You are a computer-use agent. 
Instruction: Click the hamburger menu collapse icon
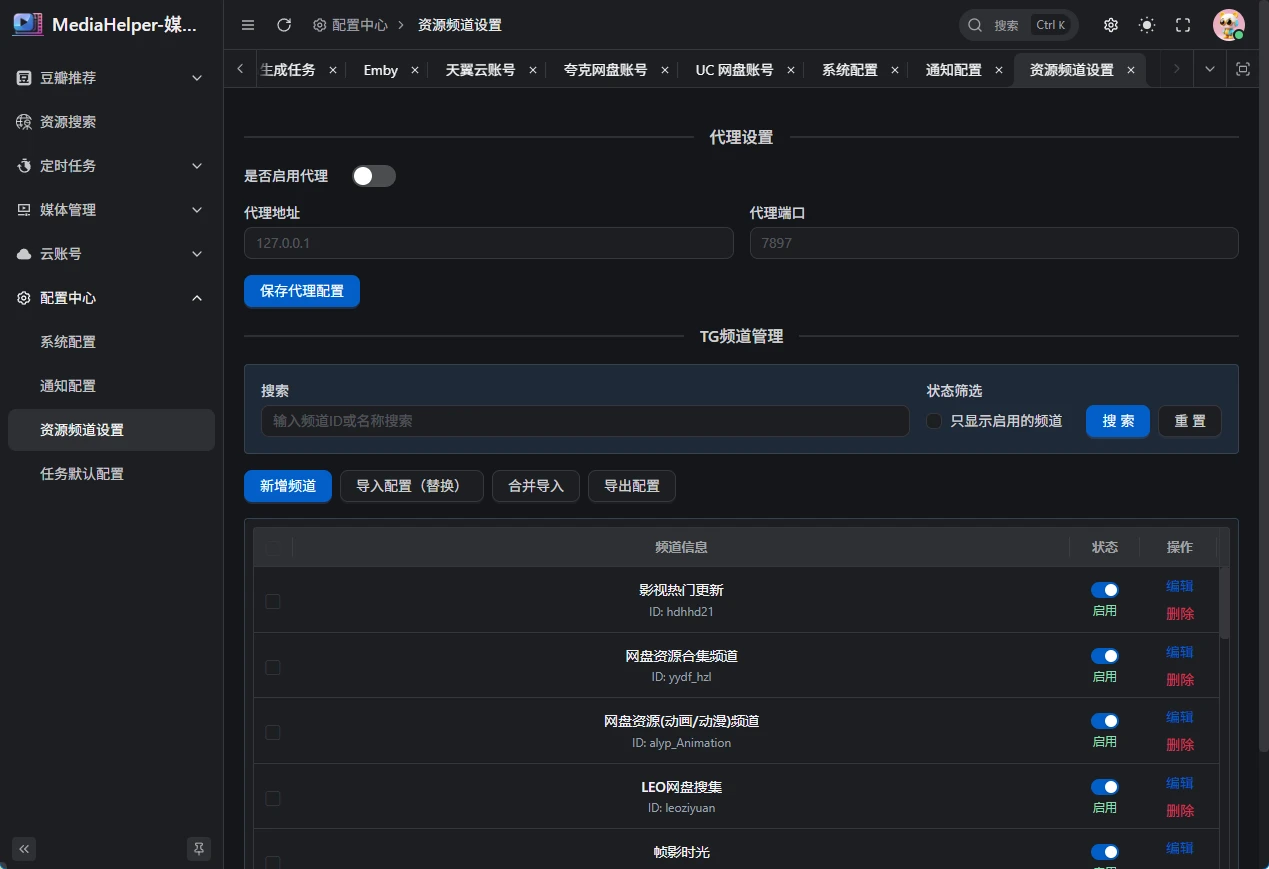click(248, 25)
